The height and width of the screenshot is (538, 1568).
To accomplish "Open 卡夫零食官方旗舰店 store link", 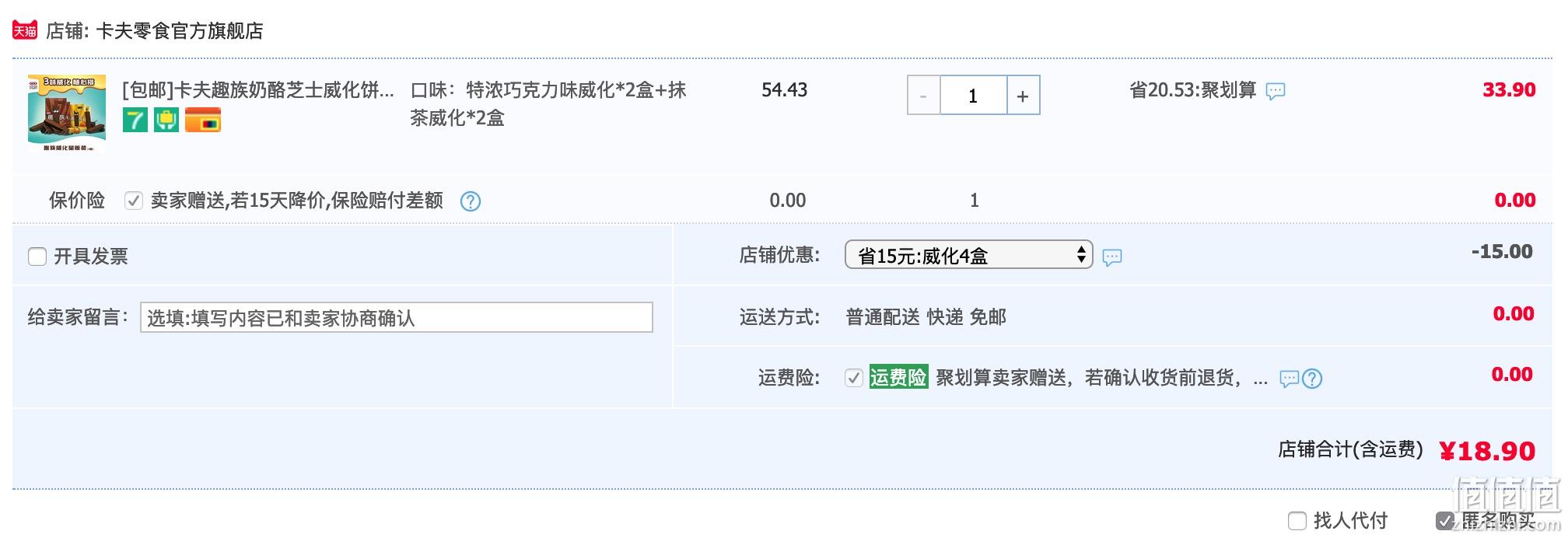I will pyautogui.click(x=179, y=31).
